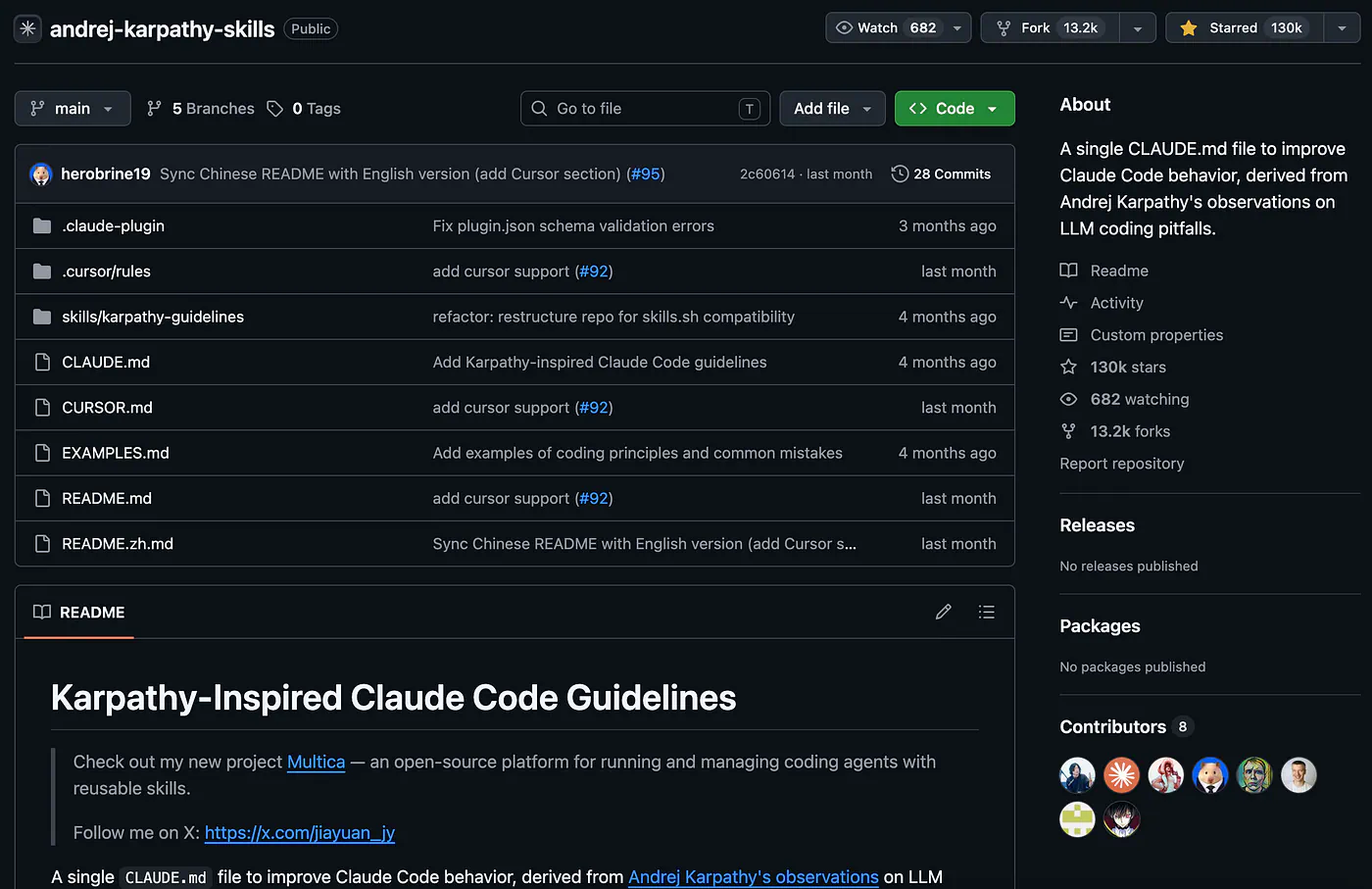Click Report repository link
This screenshot has width=1372, height=889.
1122,464
